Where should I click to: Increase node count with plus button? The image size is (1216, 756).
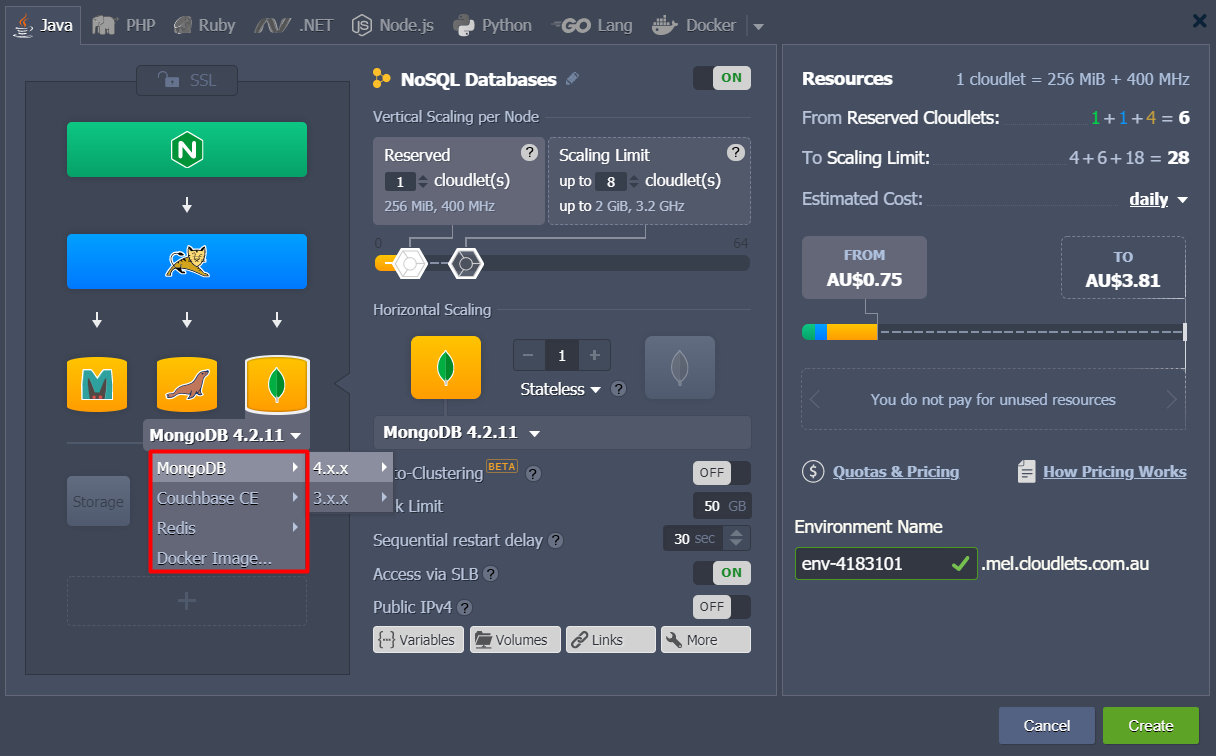594,355
